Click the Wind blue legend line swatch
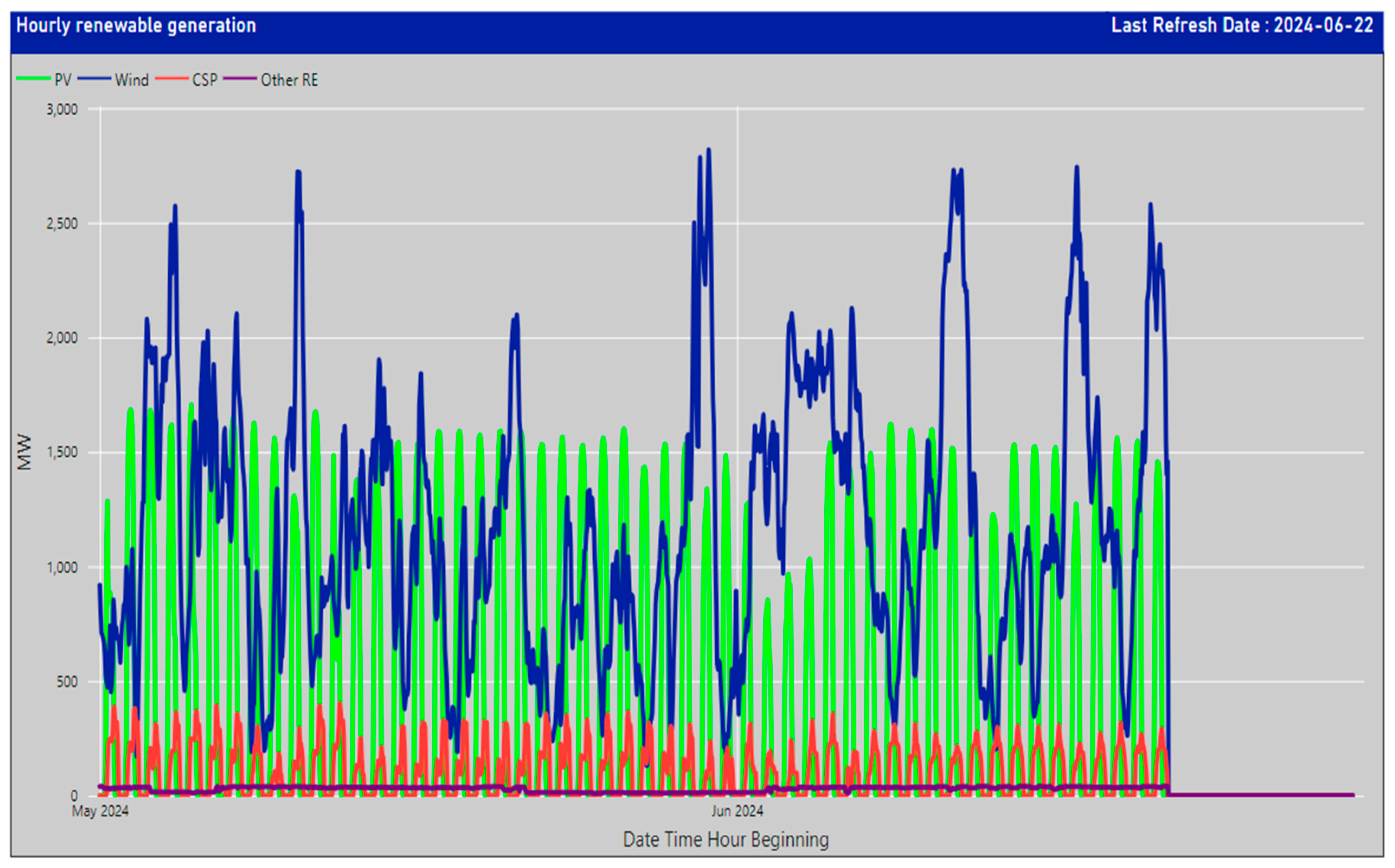1395x868 pixels. coord(94,79)
